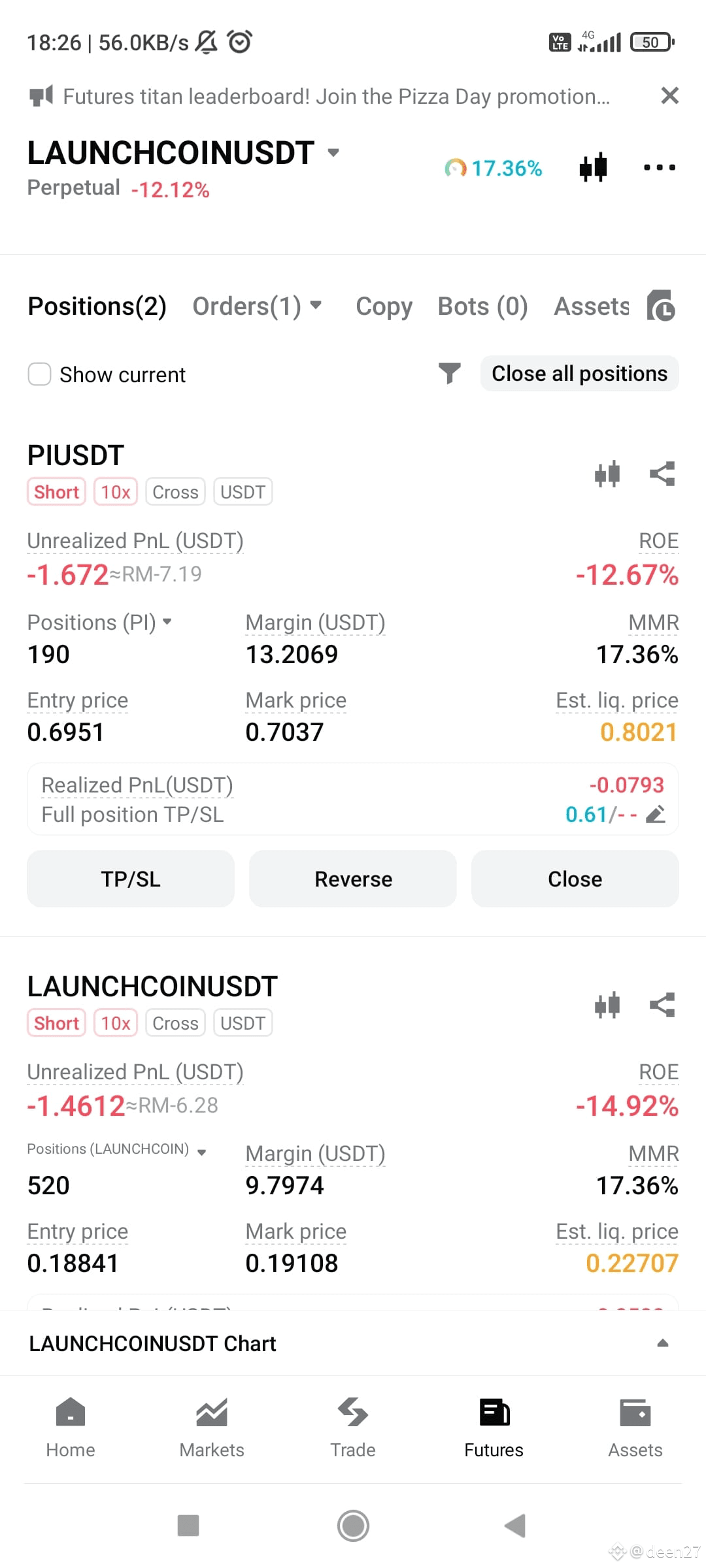Tap the positions filter funnel icon
The width and height of the screenshot is (706, 1568).
tap(449, 374)
